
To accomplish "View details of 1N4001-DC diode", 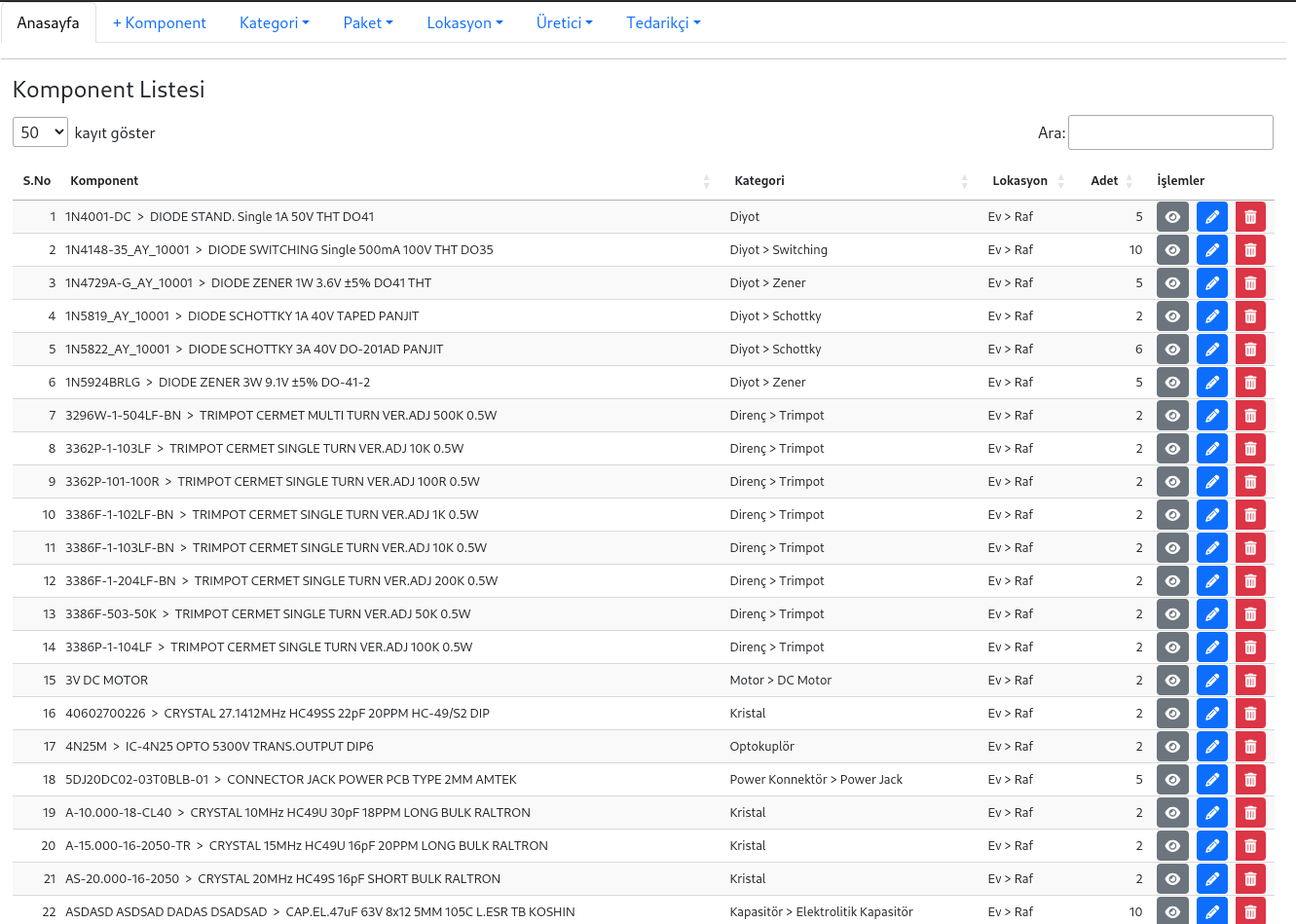I will tap(1172, 217).
